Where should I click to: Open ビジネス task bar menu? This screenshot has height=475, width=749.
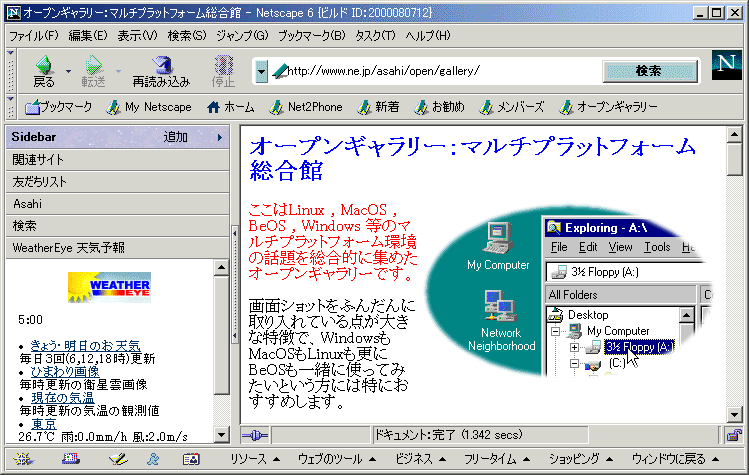coord(420,459)
